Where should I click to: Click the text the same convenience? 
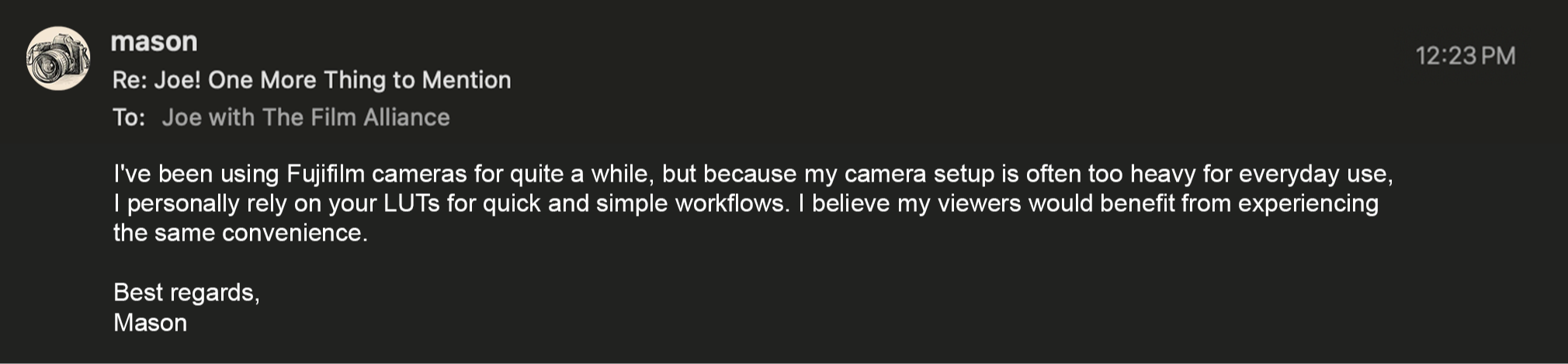241,233
